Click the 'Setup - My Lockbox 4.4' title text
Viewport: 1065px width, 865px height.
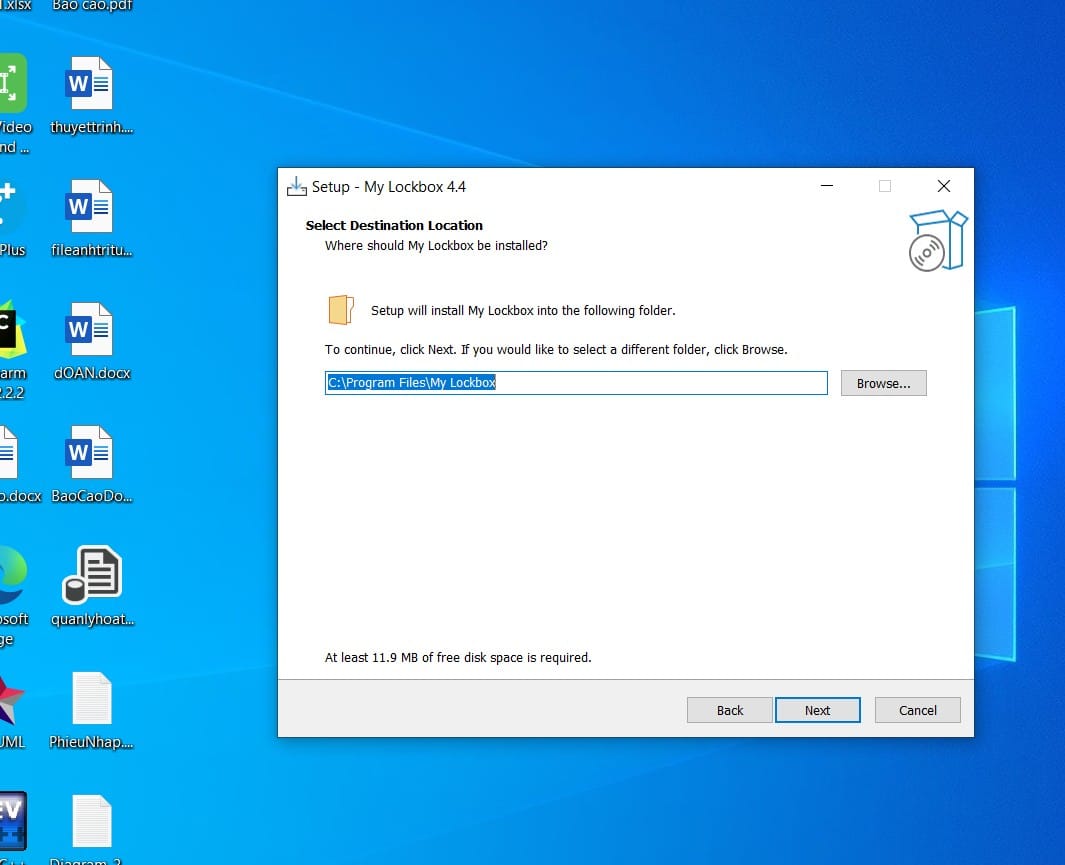pos(389,187)
